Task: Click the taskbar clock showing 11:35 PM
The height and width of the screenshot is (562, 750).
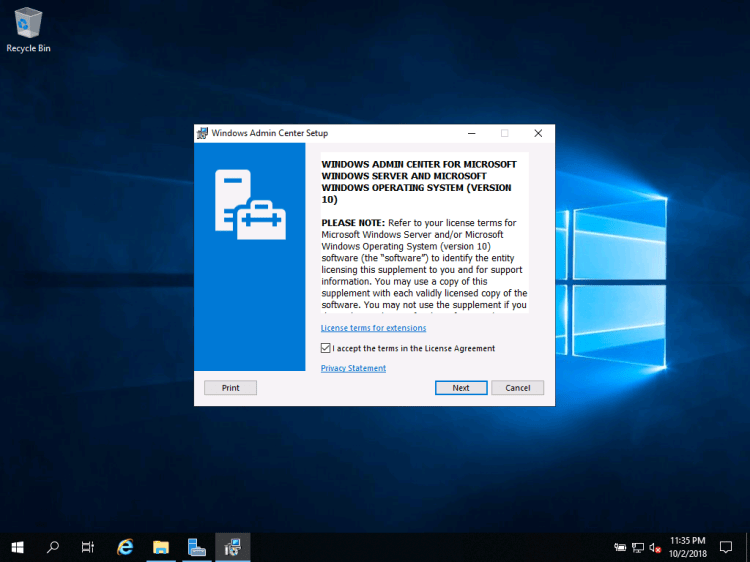Action: (688, 547)
